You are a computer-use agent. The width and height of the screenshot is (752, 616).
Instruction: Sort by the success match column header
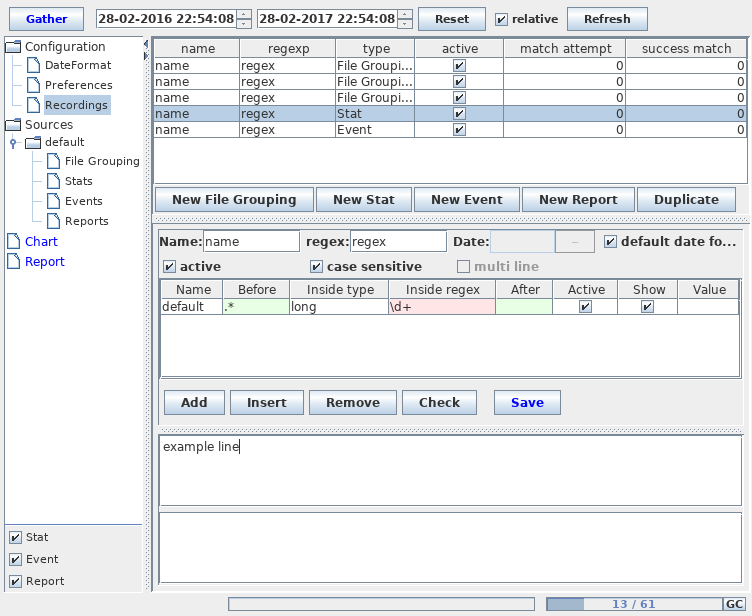coord(686,48)
